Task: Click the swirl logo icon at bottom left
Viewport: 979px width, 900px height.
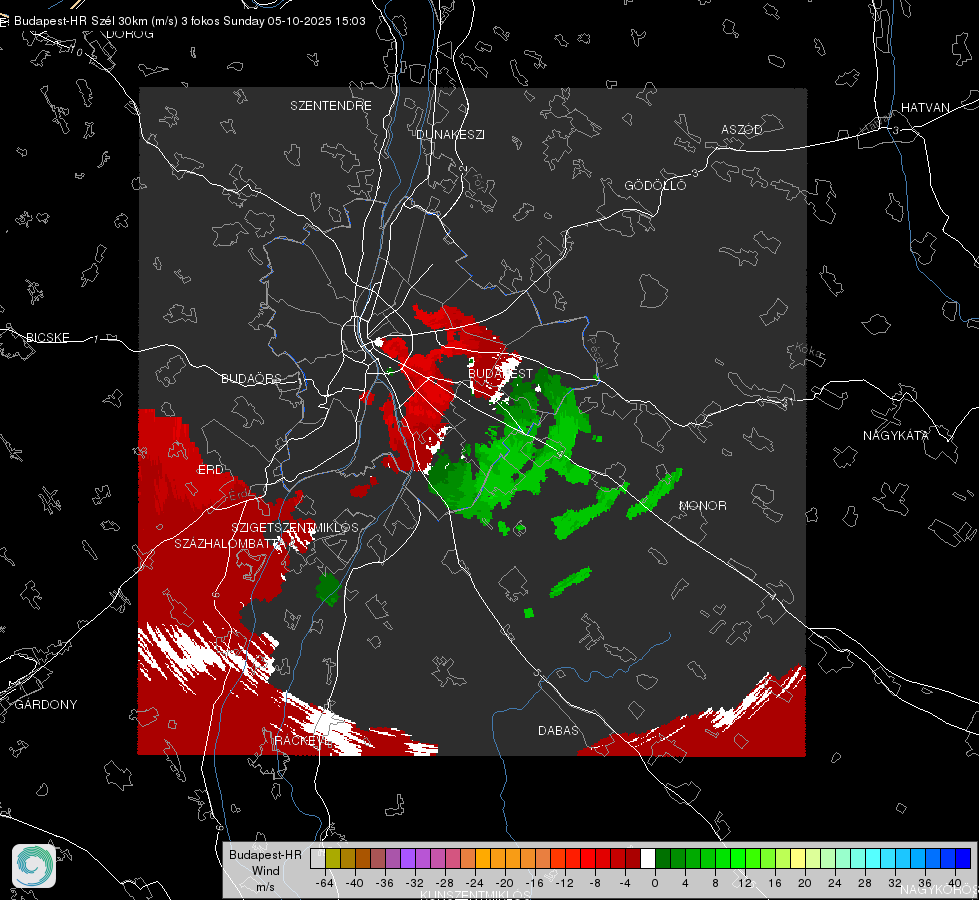Action: point(34,866)
